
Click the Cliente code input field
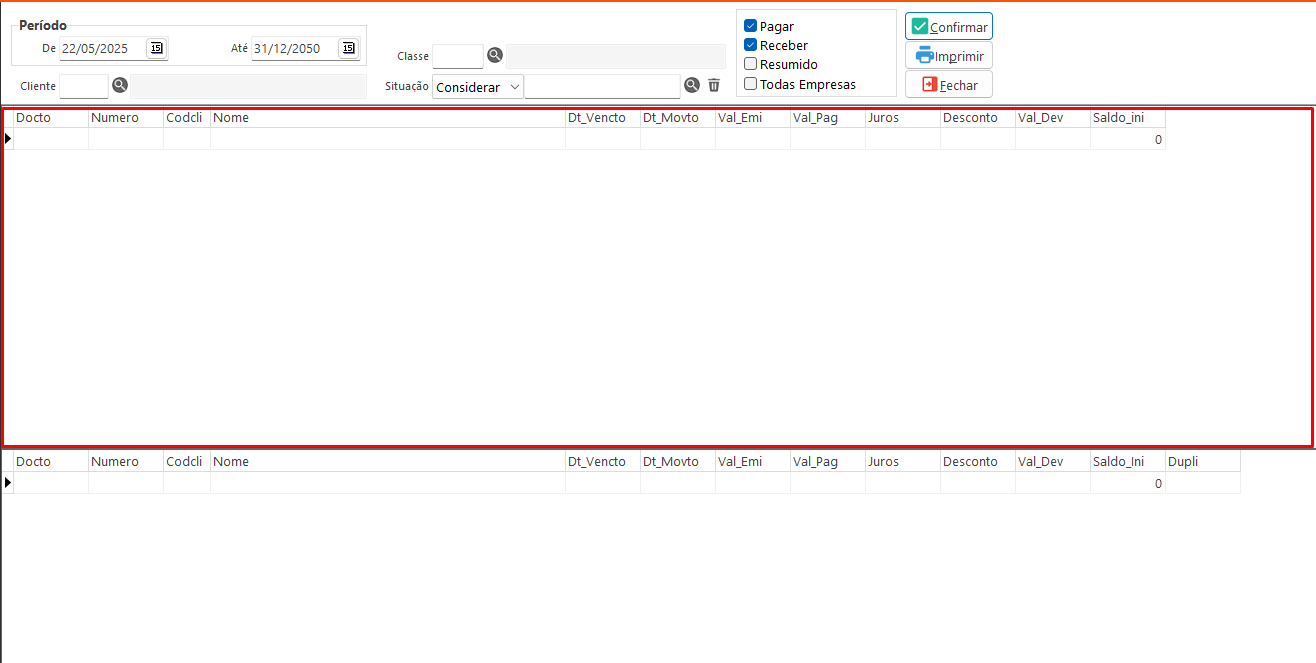[x=84, y=87]
